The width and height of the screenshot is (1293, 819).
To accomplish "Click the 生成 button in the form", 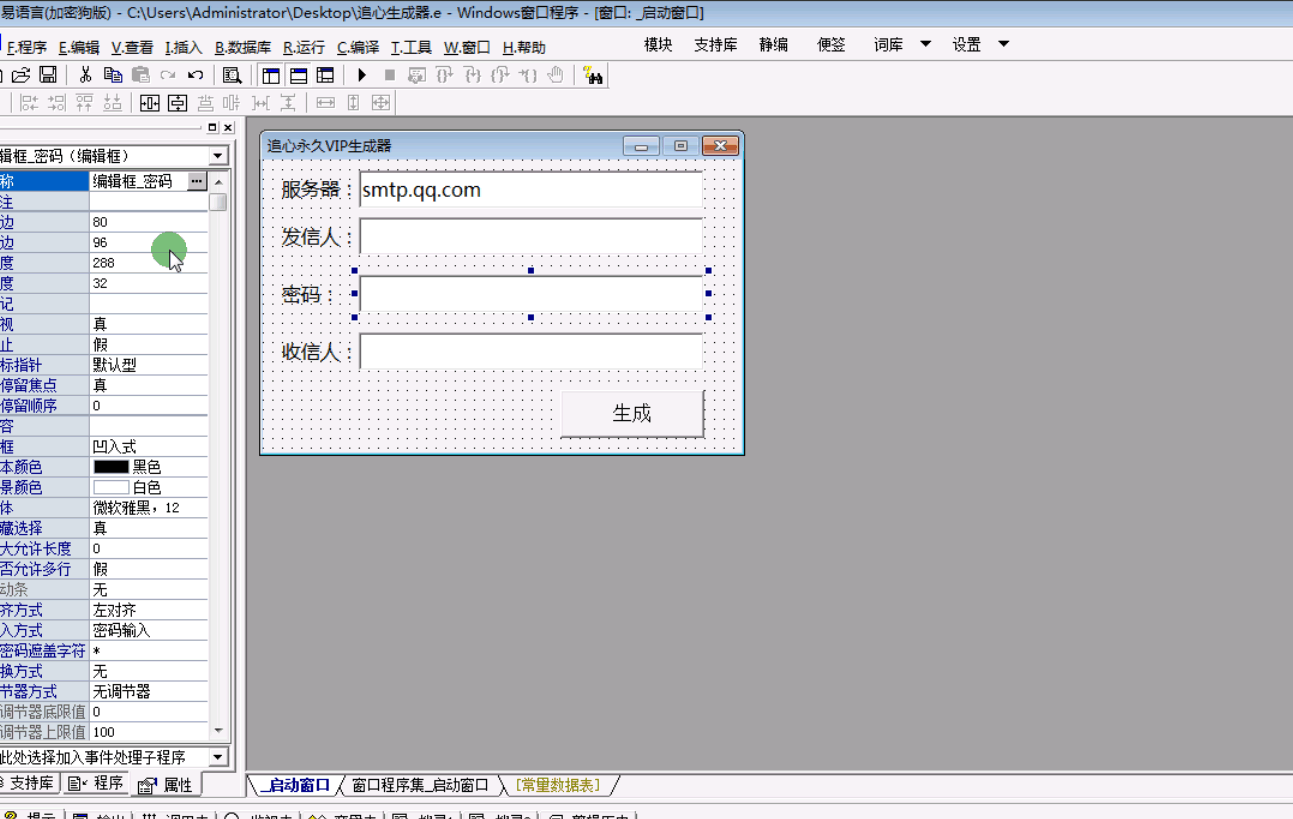I will point(632,413).
